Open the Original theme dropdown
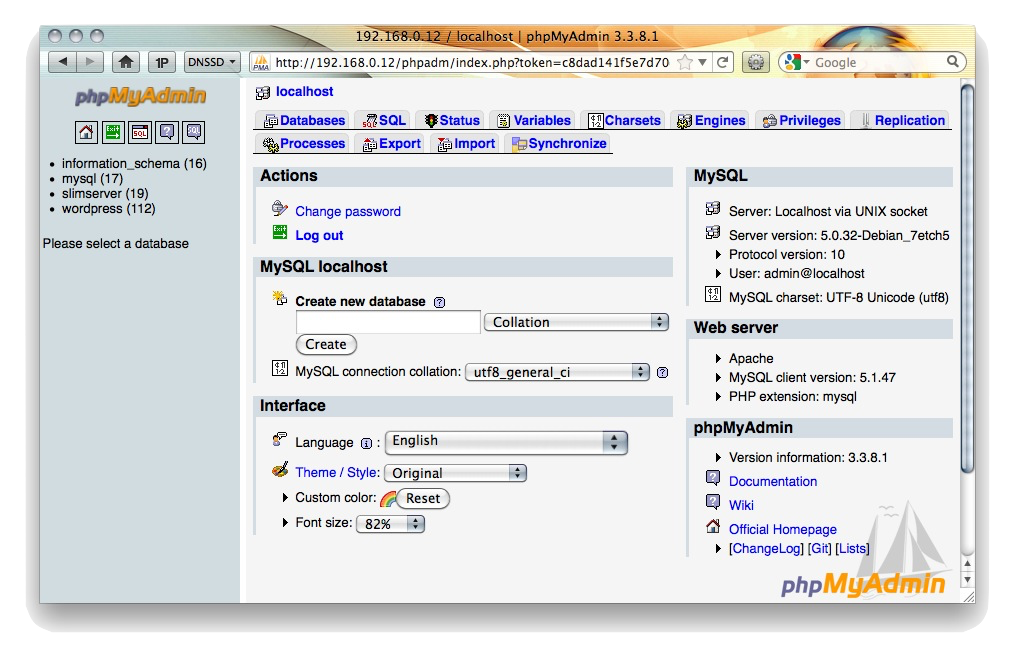Screen dimensions: 1015x658 456,473
